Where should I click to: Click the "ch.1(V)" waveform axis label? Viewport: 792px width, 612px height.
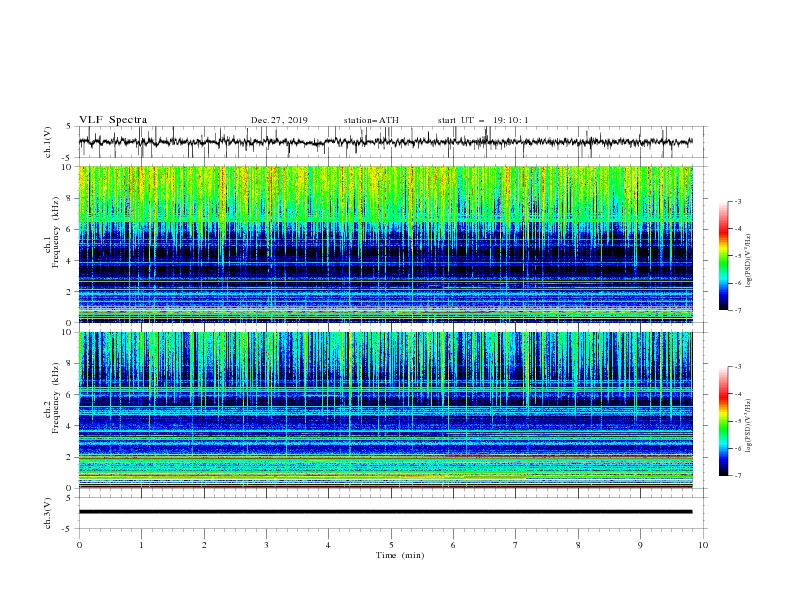pos(48,142)
